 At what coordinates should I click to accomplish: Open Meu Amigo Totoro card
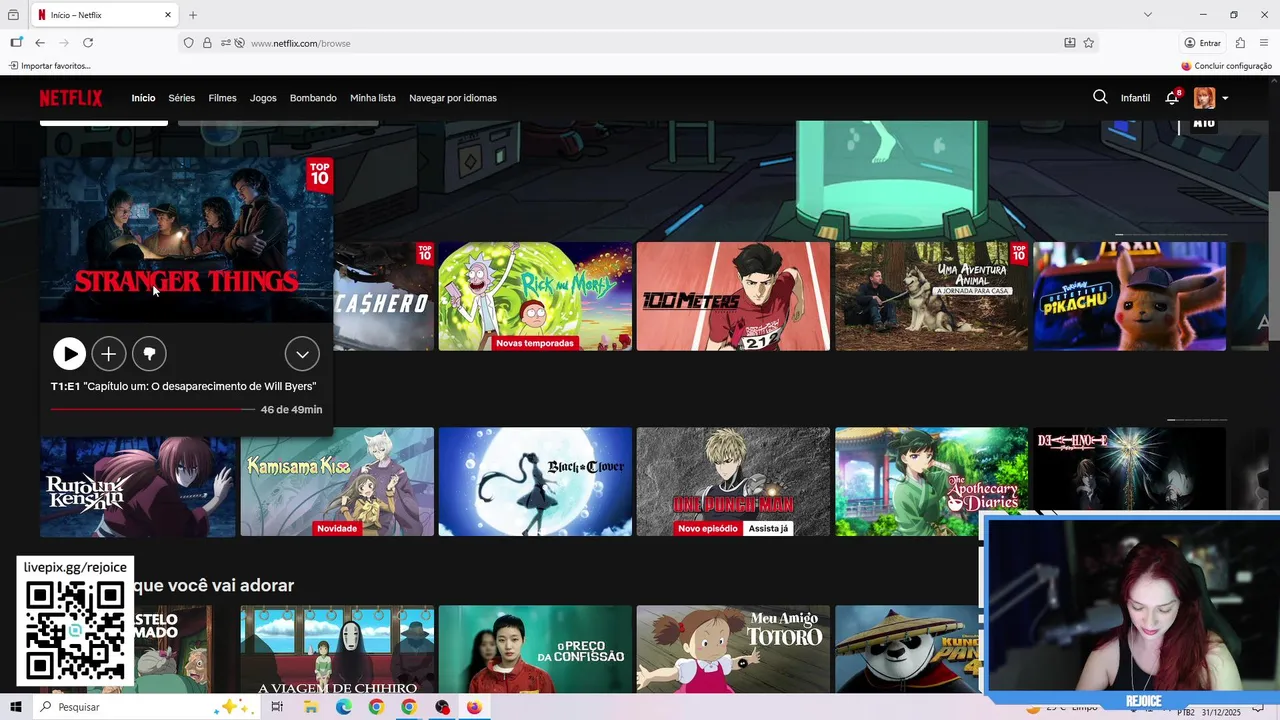pos(733,649)
